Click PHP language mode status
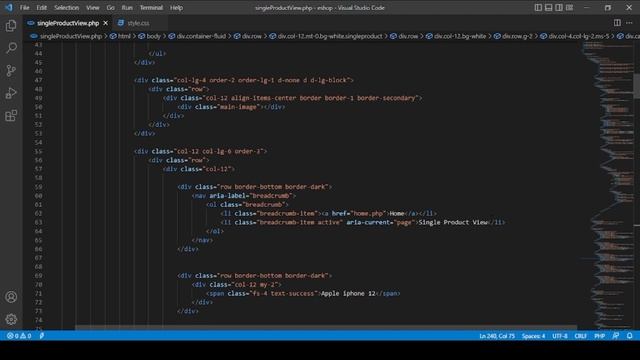The height and width of the screenshot is (360, 640). (599, 336)
